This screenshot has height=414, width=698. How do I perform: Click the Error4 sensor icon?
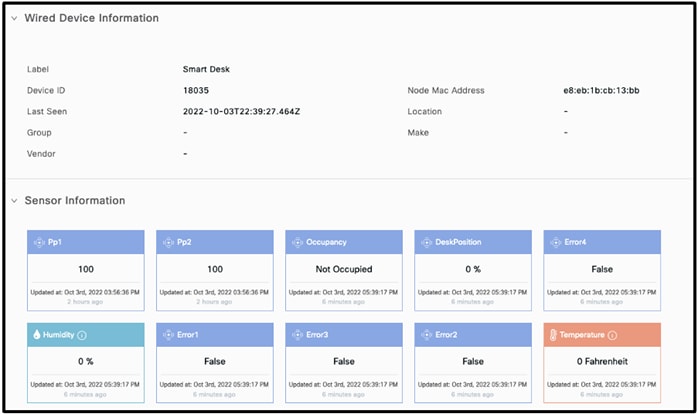(x=556, y=242)
